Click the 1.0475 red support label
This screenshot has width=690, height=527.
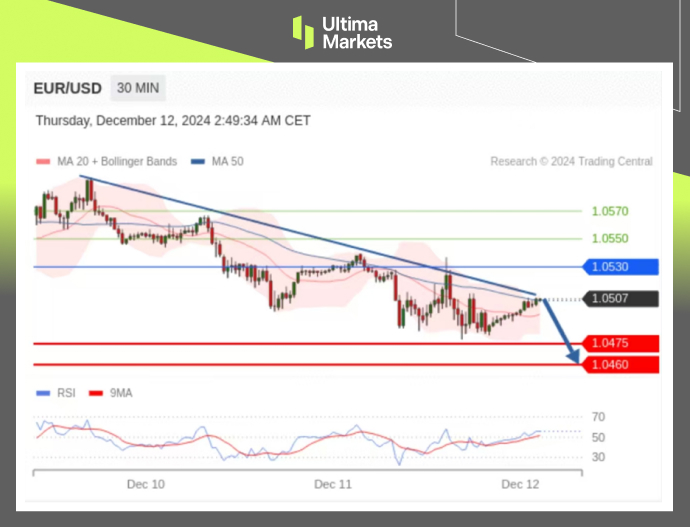[619, 344]
